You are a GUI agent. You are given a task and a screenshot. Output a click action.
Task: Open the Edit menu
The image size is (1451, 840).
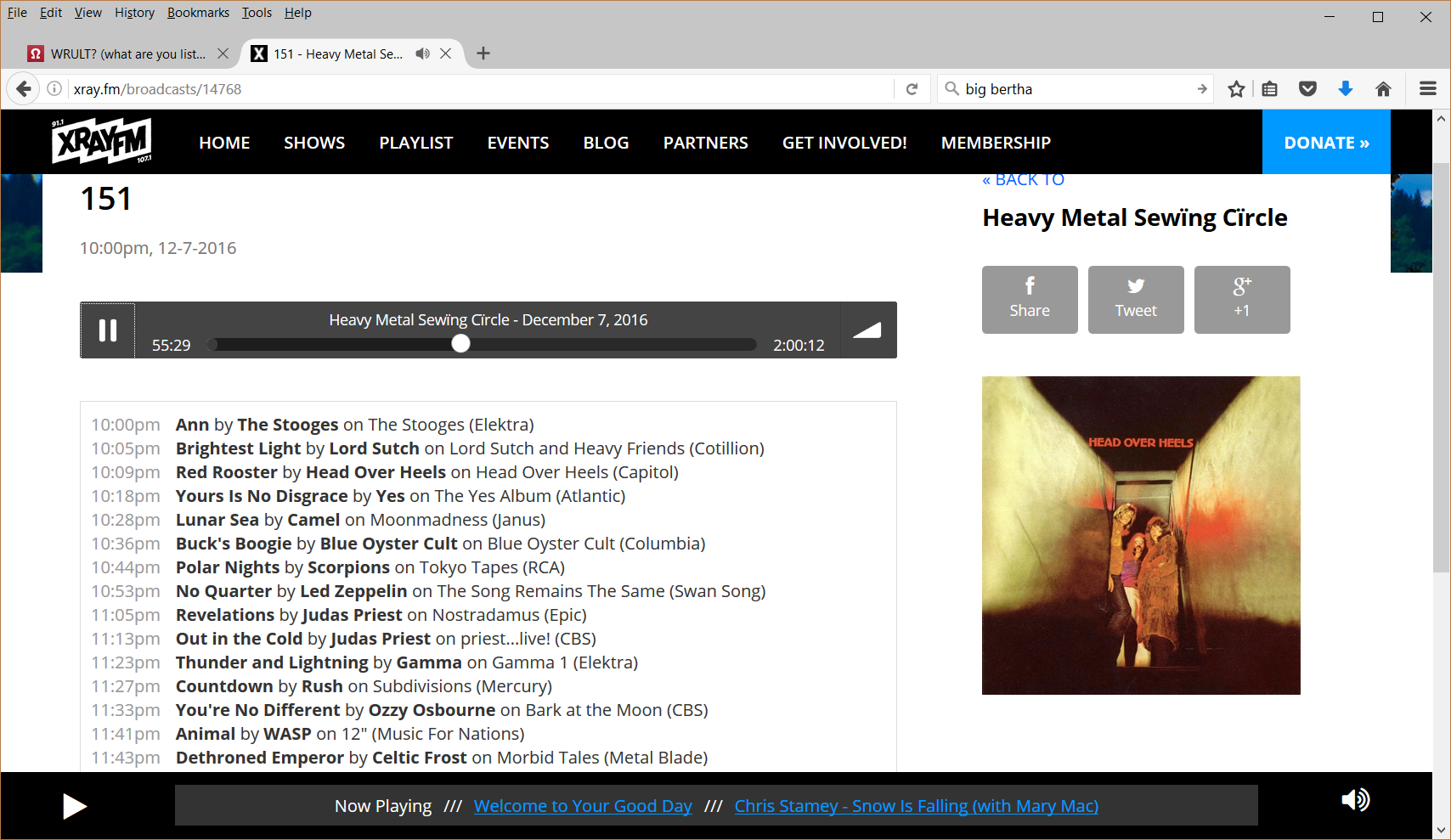click(51, 13)
